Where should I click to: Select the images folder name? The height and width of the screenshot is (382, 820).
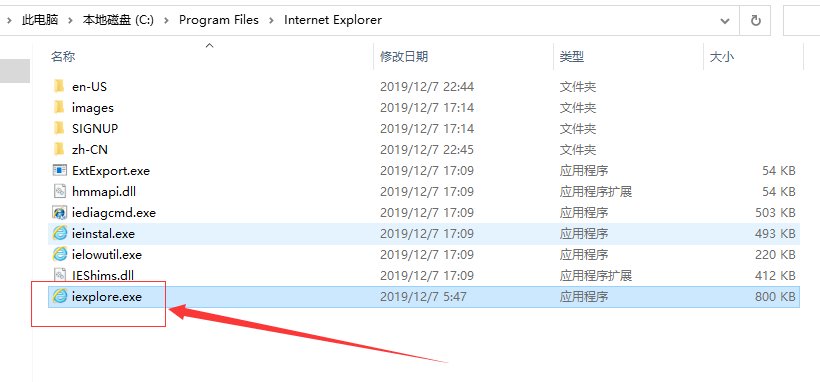point(93,108)
